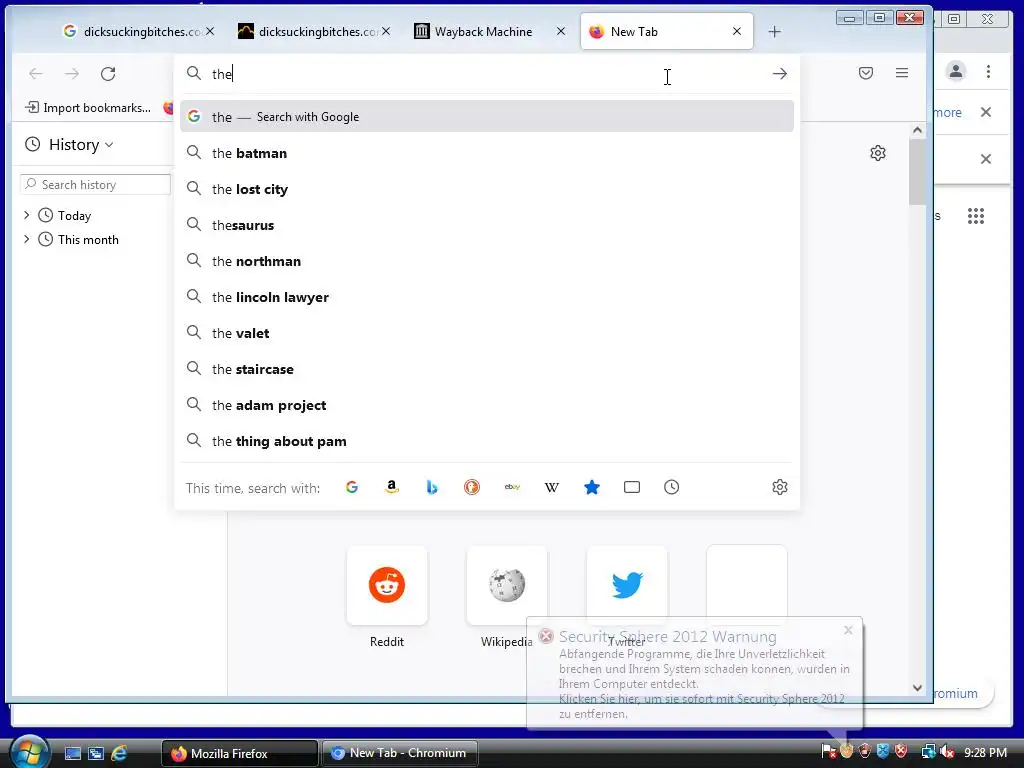Search this time with eBay icon
Image resolution: width=1024 pixels, height=768 pixels.
click(512, 487)
